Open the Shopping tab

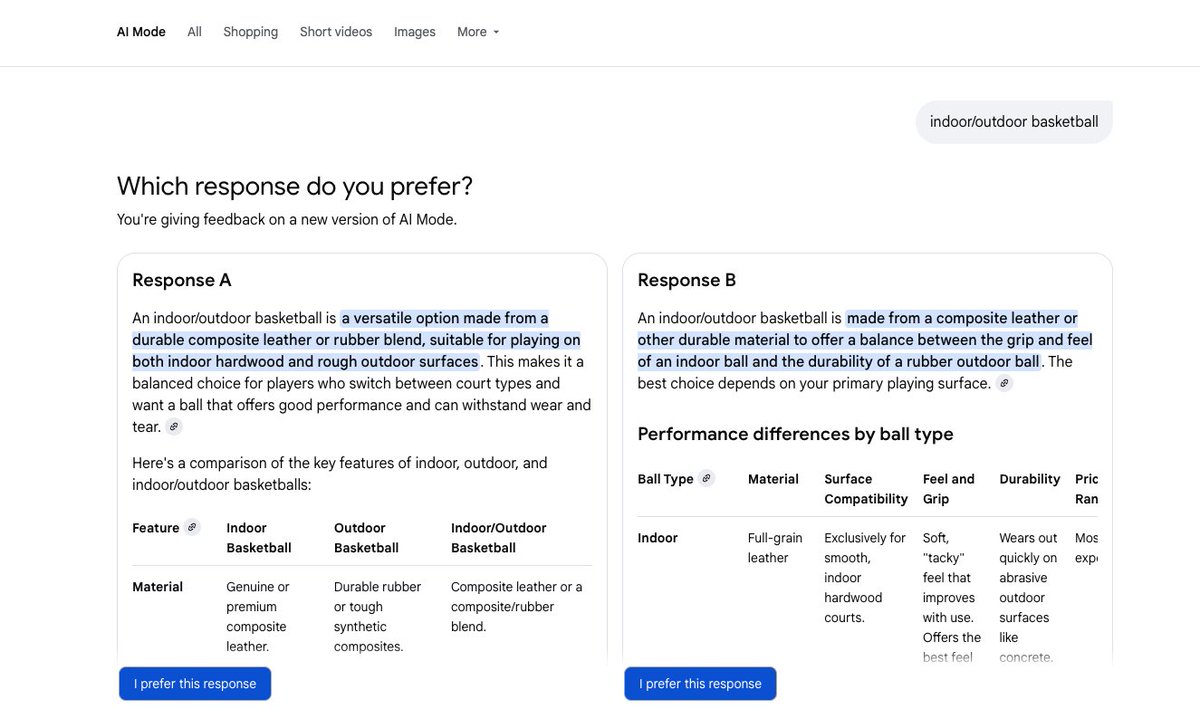(x=250, y=32)
